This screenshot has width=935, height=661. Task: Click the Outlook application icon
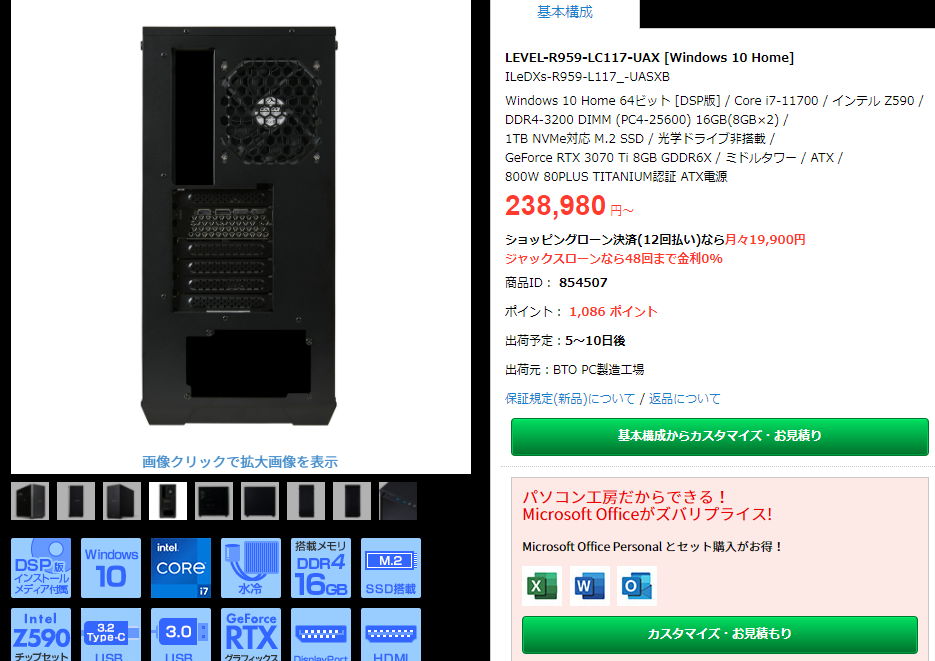(x=636, y=586)
